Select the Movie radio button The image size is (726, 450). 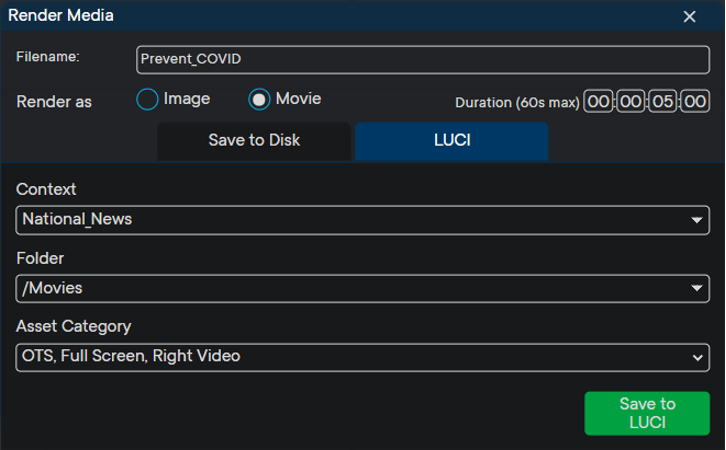pyautogui.click(x=259, y=100)
